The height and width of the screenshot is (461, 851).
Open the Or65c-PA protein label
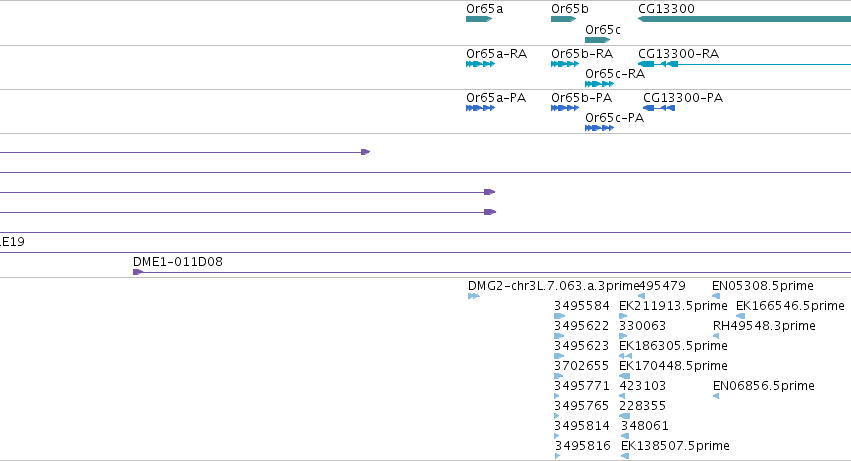click(x=614, y=118)
